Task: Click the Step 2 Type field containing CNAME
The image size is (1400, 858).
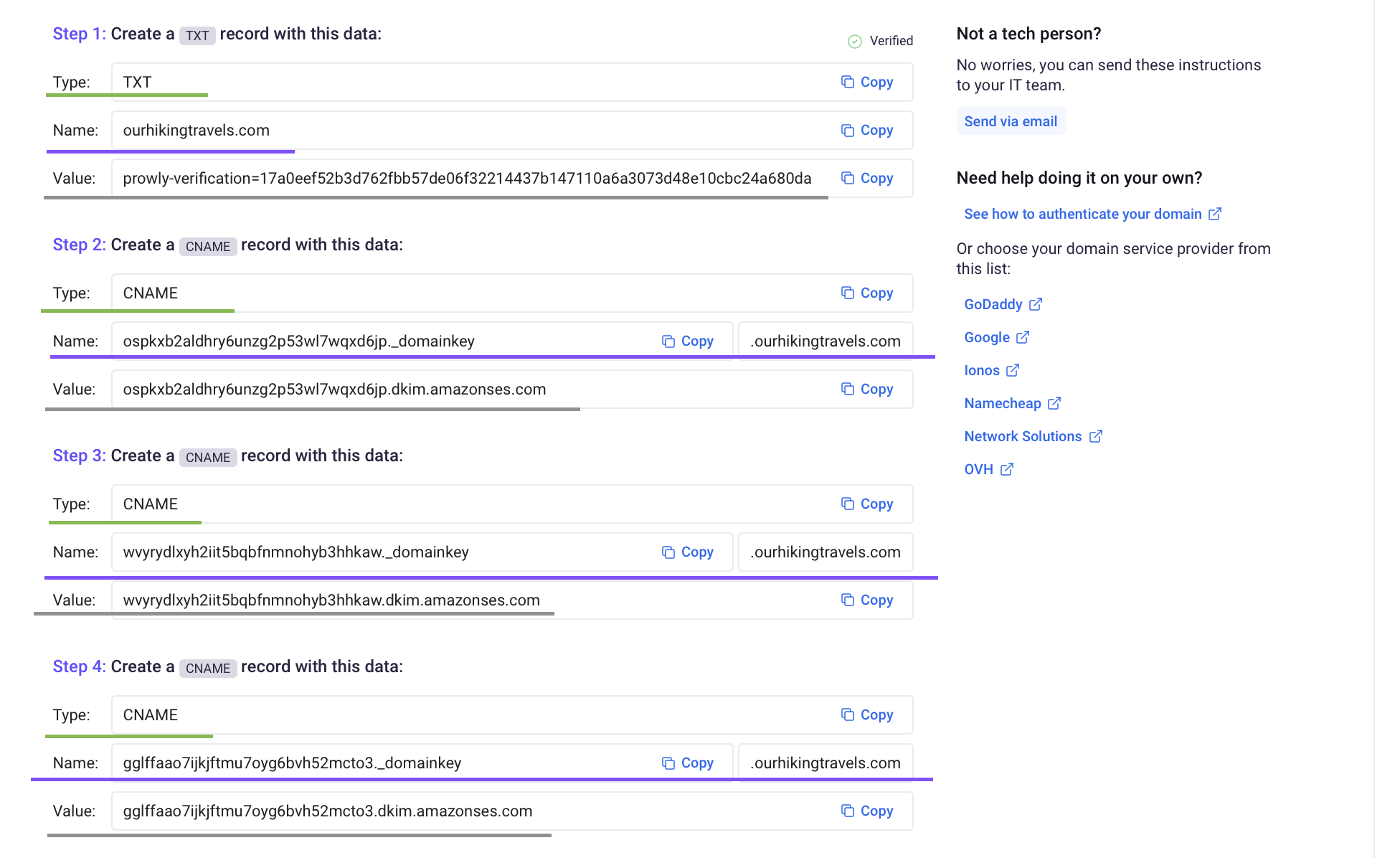Action: (x=512, y=293)
